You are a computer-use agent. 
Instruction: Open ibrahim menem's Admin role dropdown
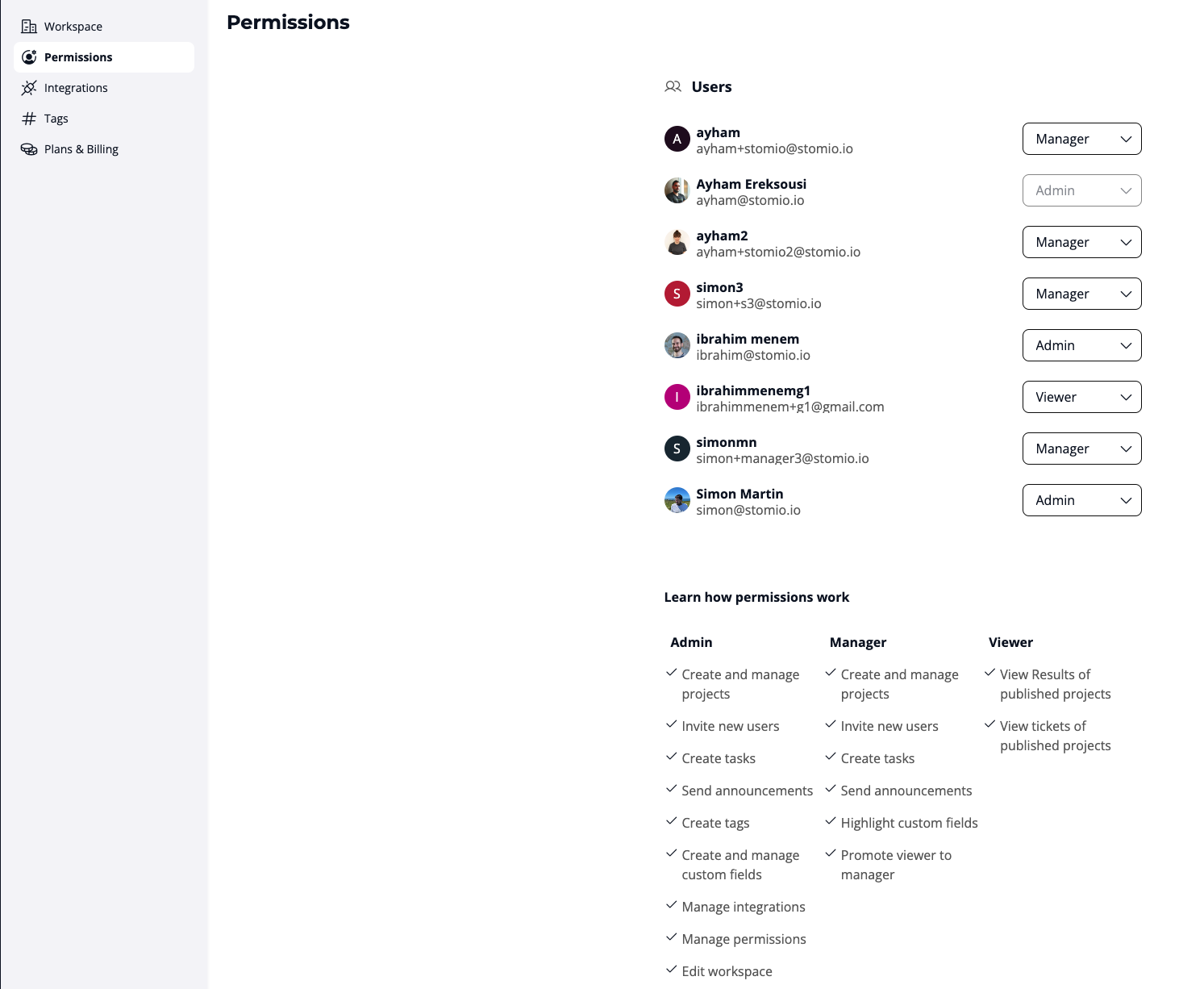pyautogui.click(x=1081, y=345)
